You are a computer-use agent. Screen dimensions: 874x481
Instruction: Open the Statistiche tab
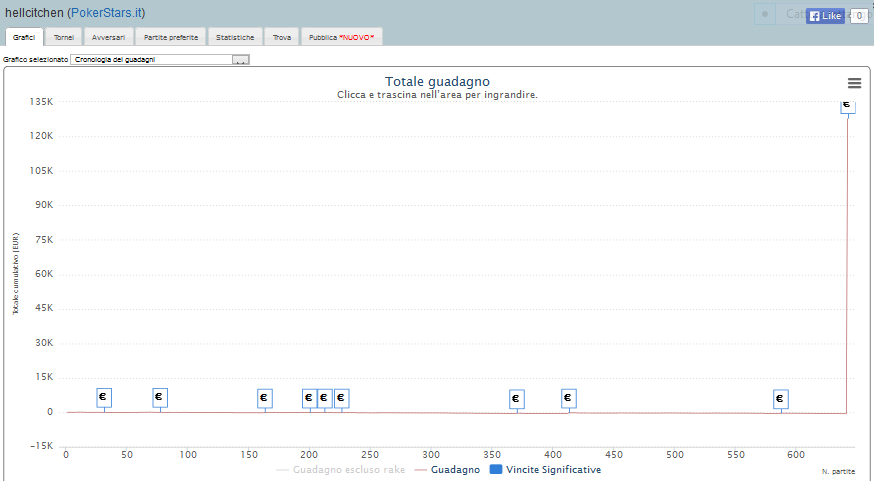(x=235, y=37)
